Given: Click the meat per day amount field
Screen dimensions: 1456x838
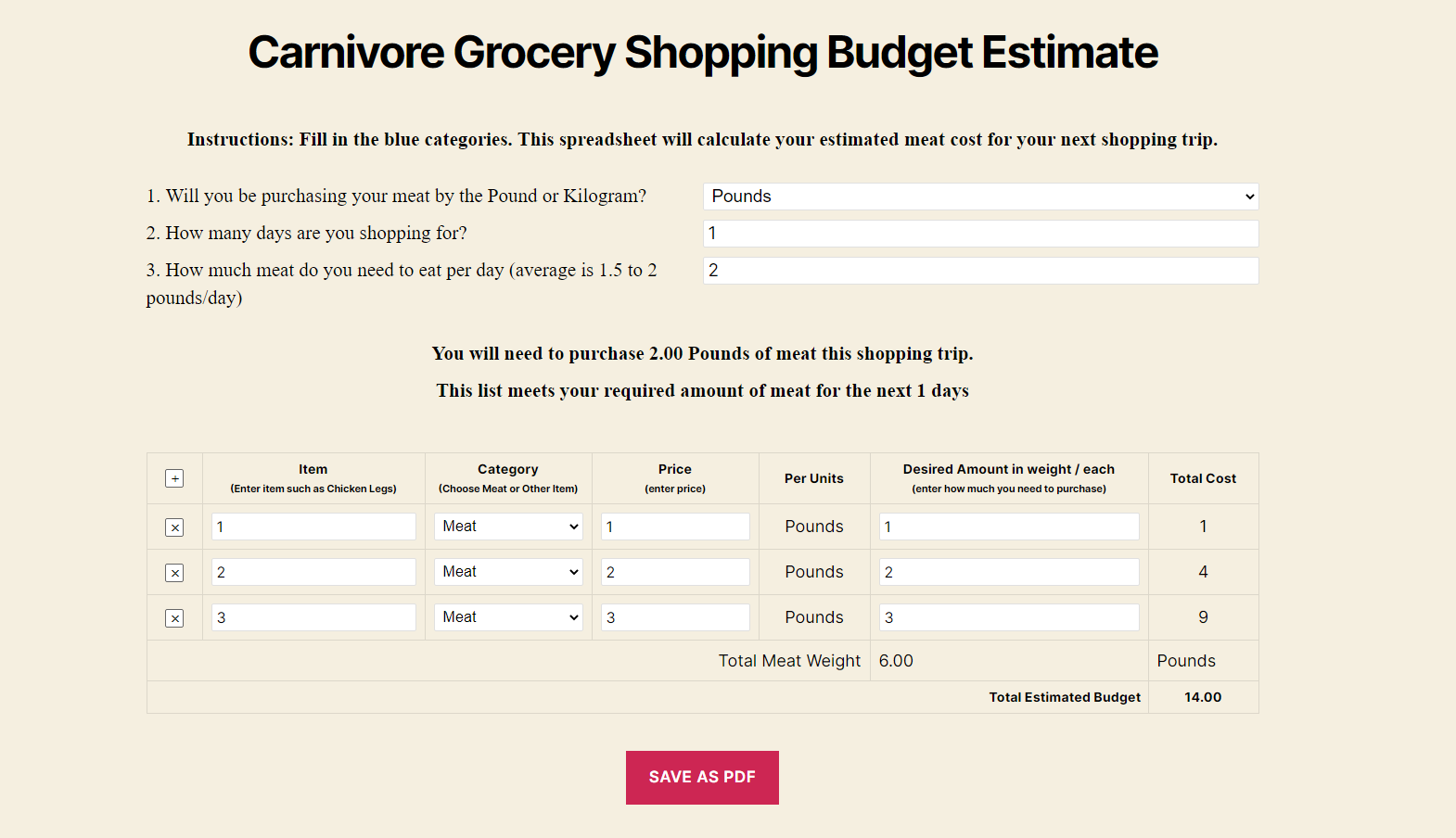Looking at the screenshot, I should (979, 270).
